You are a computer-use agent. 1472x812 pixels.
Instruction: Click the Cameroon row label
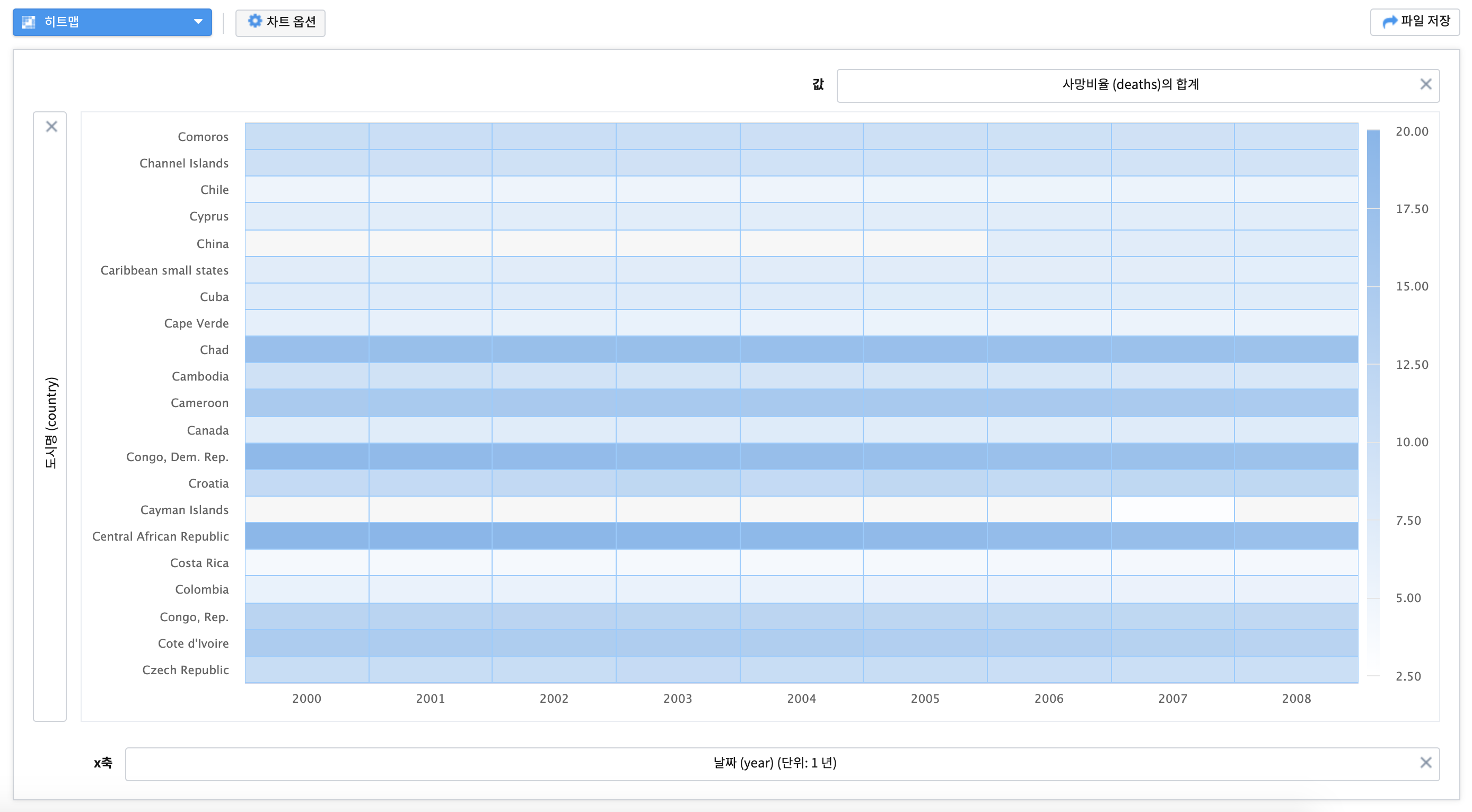click(x=199, y=403)
